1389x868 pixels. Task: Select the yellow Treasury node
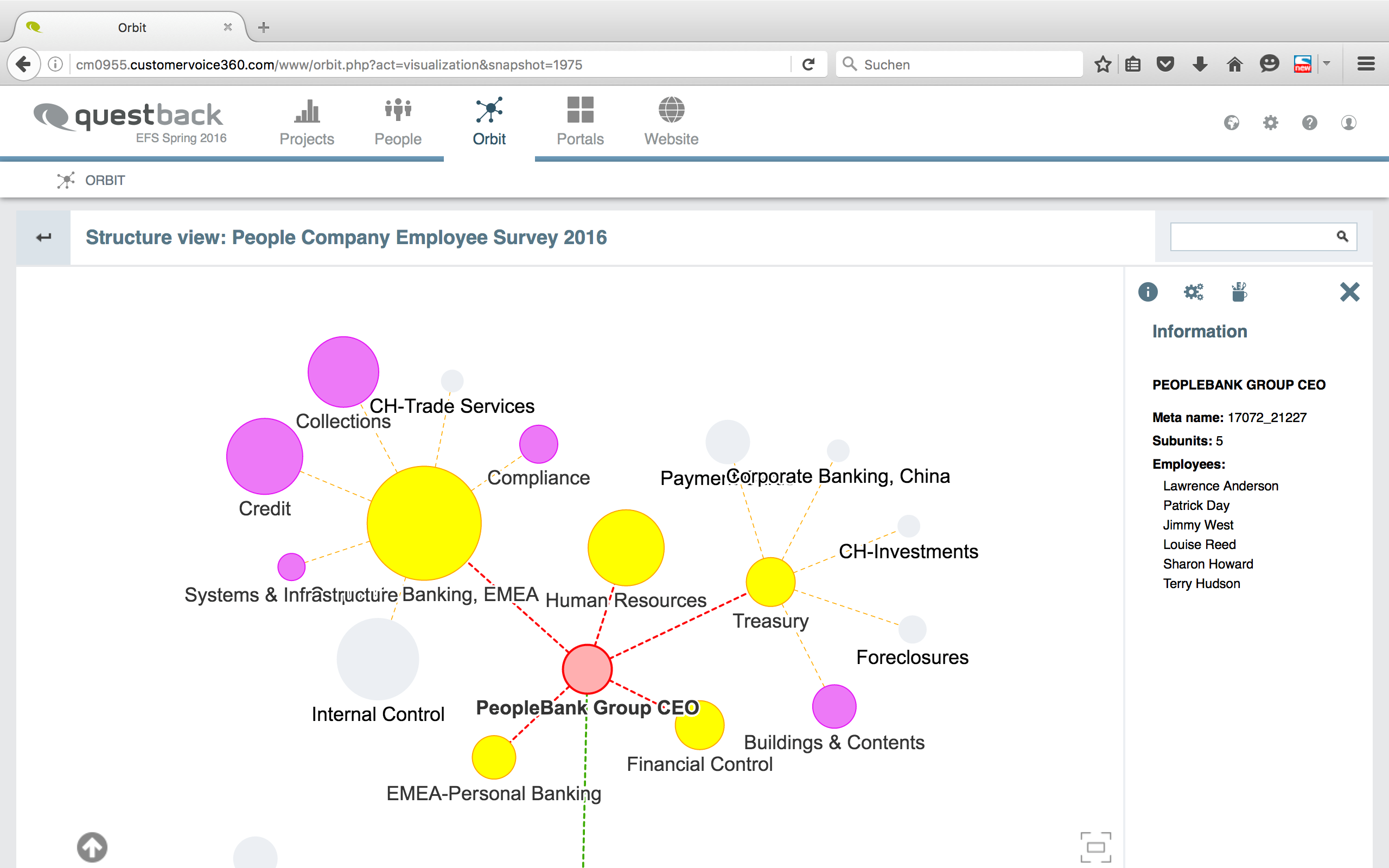pyautogui.click(x=770, y=582)
